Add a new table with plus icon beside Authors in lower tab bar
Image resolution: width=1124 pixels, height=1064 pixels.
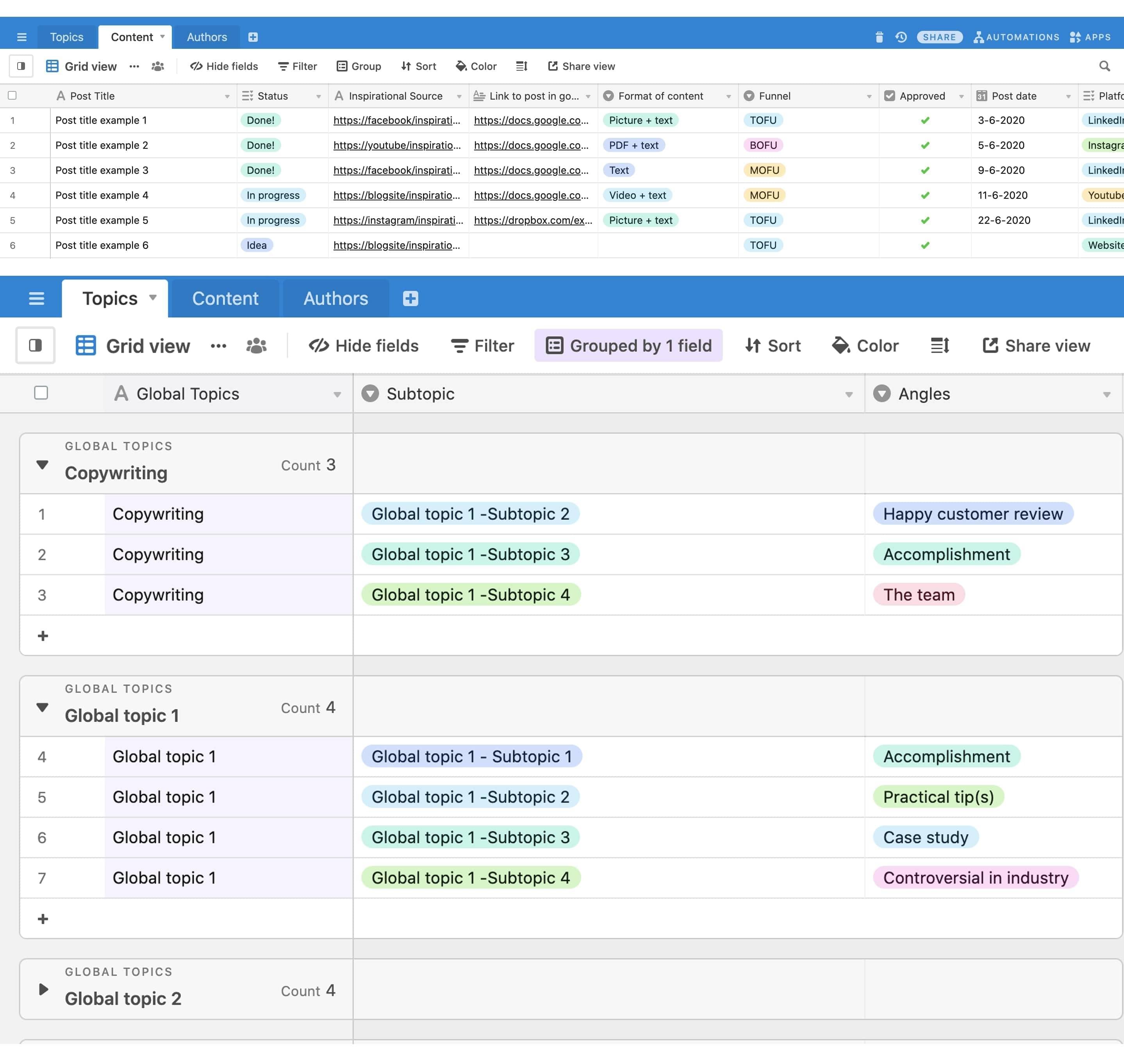click(x=410, y=298)
